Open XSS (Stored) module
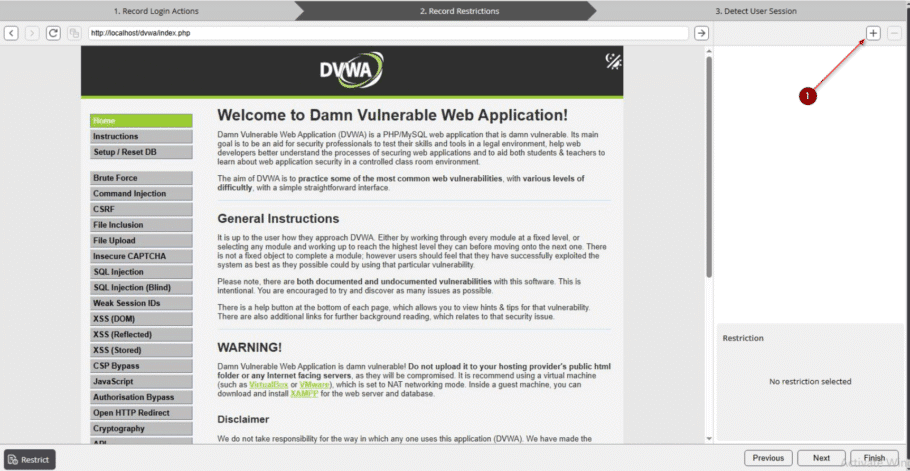Image resolution: width=910 pixels, height=471 pixels. coord(141,350)
